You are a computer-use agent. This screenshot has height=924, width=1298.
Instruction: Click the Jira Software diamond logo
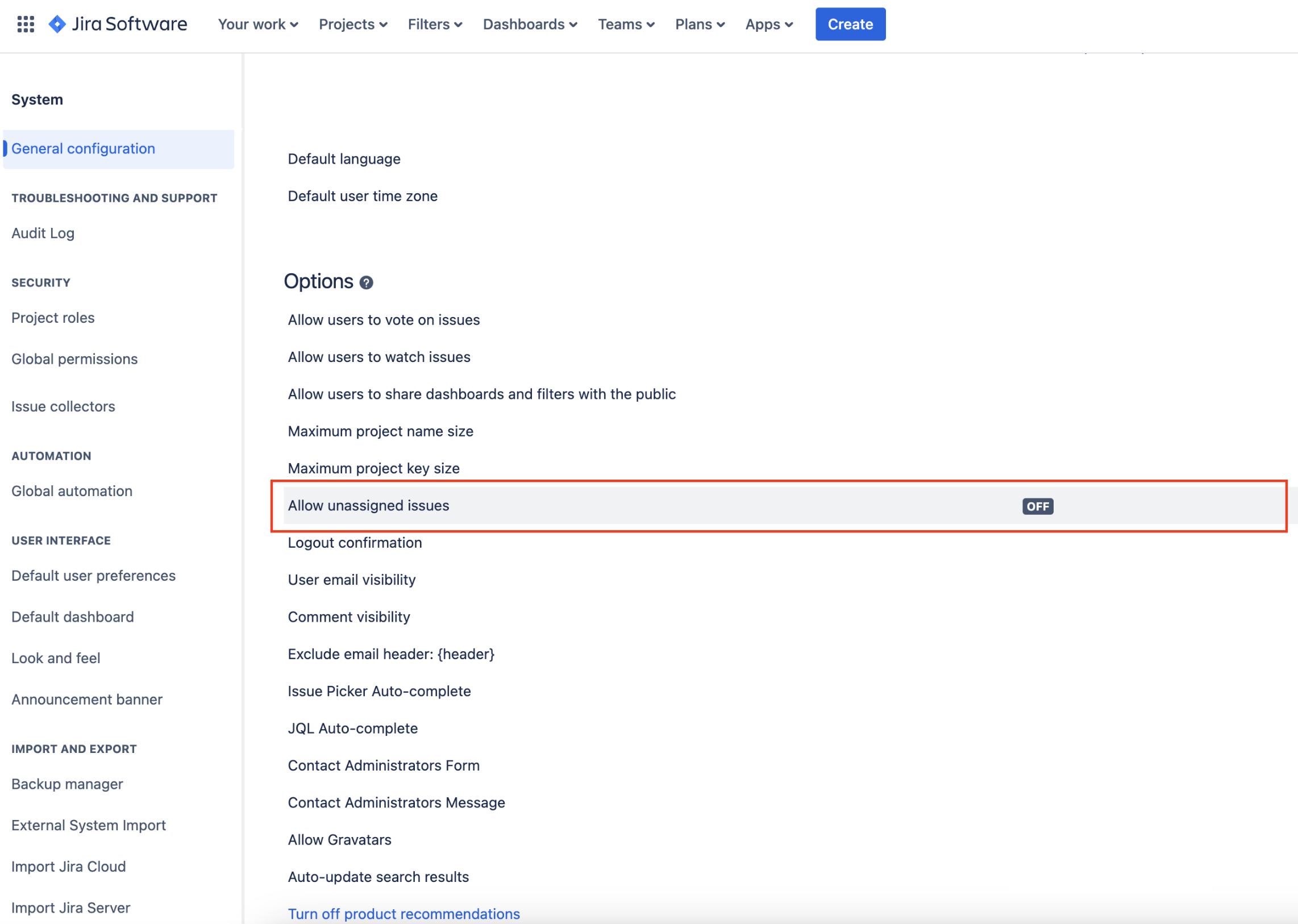point(57,24)
